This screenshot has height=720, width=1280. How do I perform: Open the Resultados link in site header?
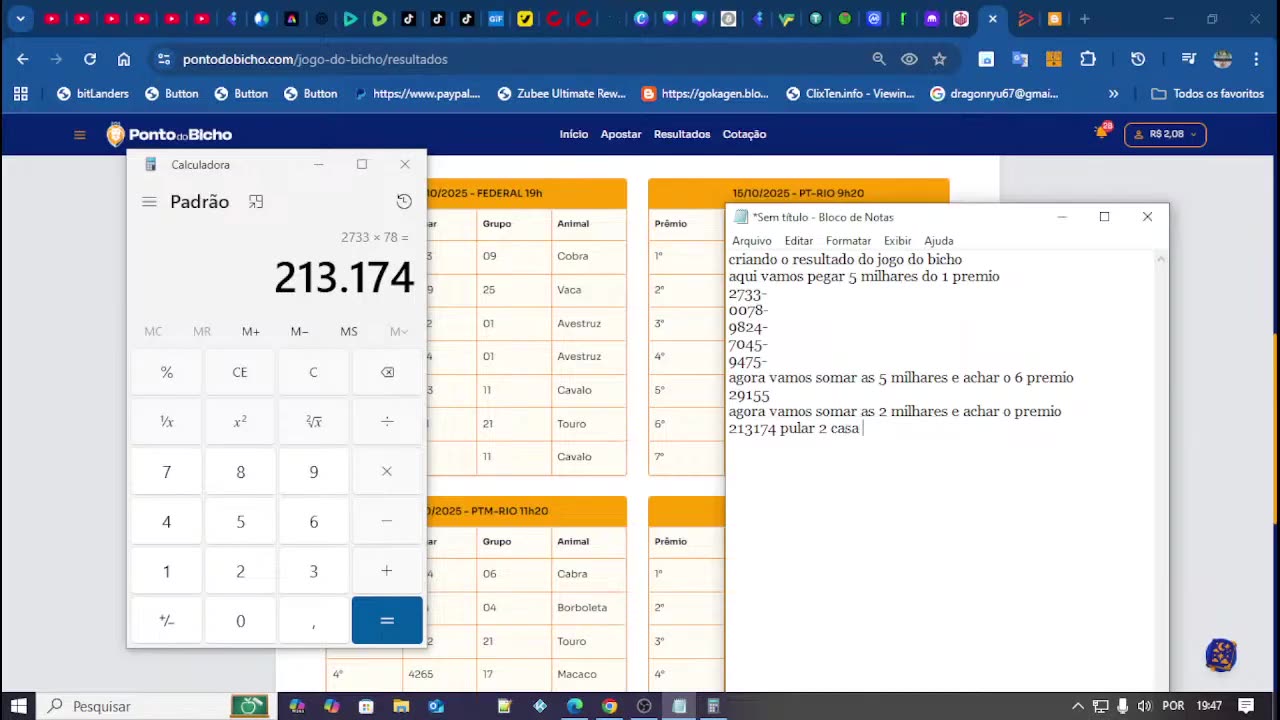(x=682, y=134)
